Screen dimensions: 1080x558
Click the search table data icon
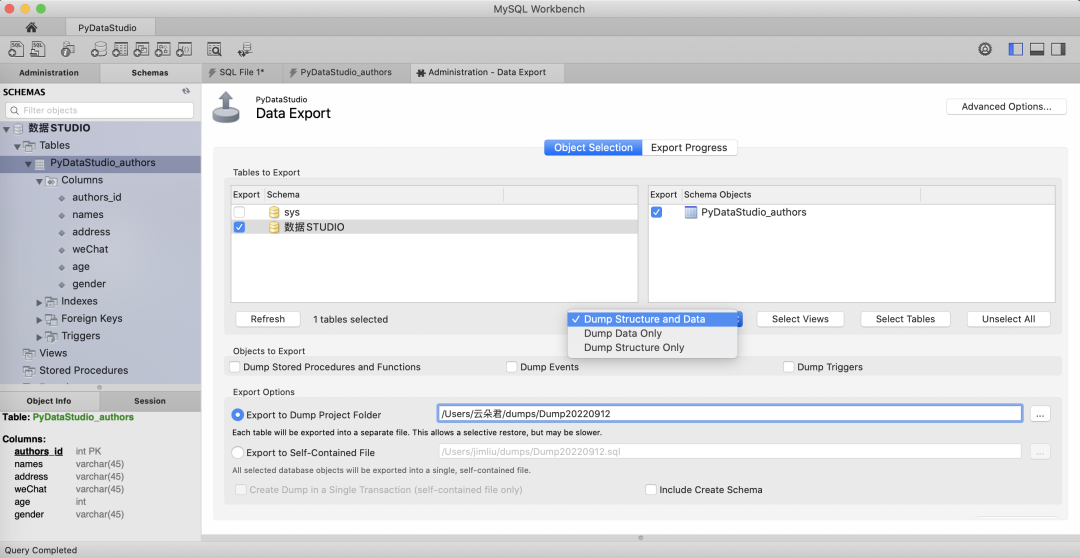coord(214,49)
